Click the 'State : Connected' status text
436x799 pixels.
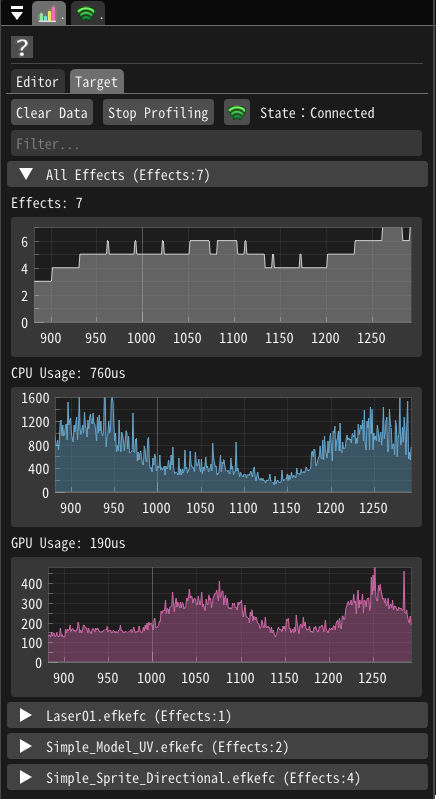point(317,113)
